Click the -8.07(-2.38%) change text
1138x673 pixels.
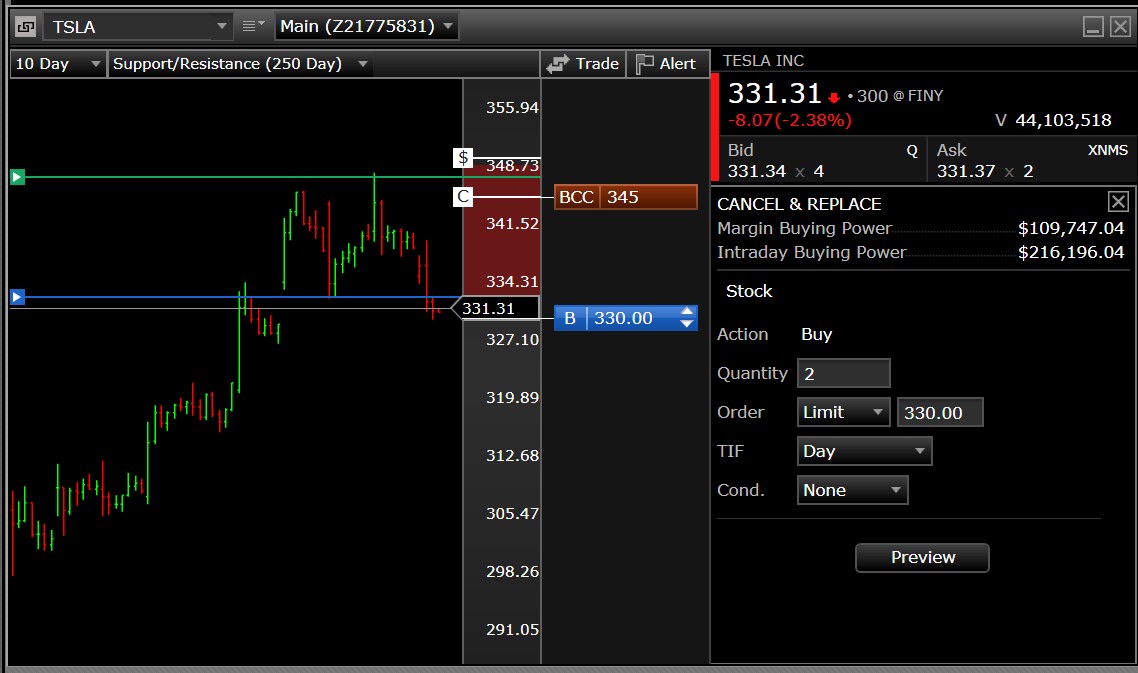point(790,121)
